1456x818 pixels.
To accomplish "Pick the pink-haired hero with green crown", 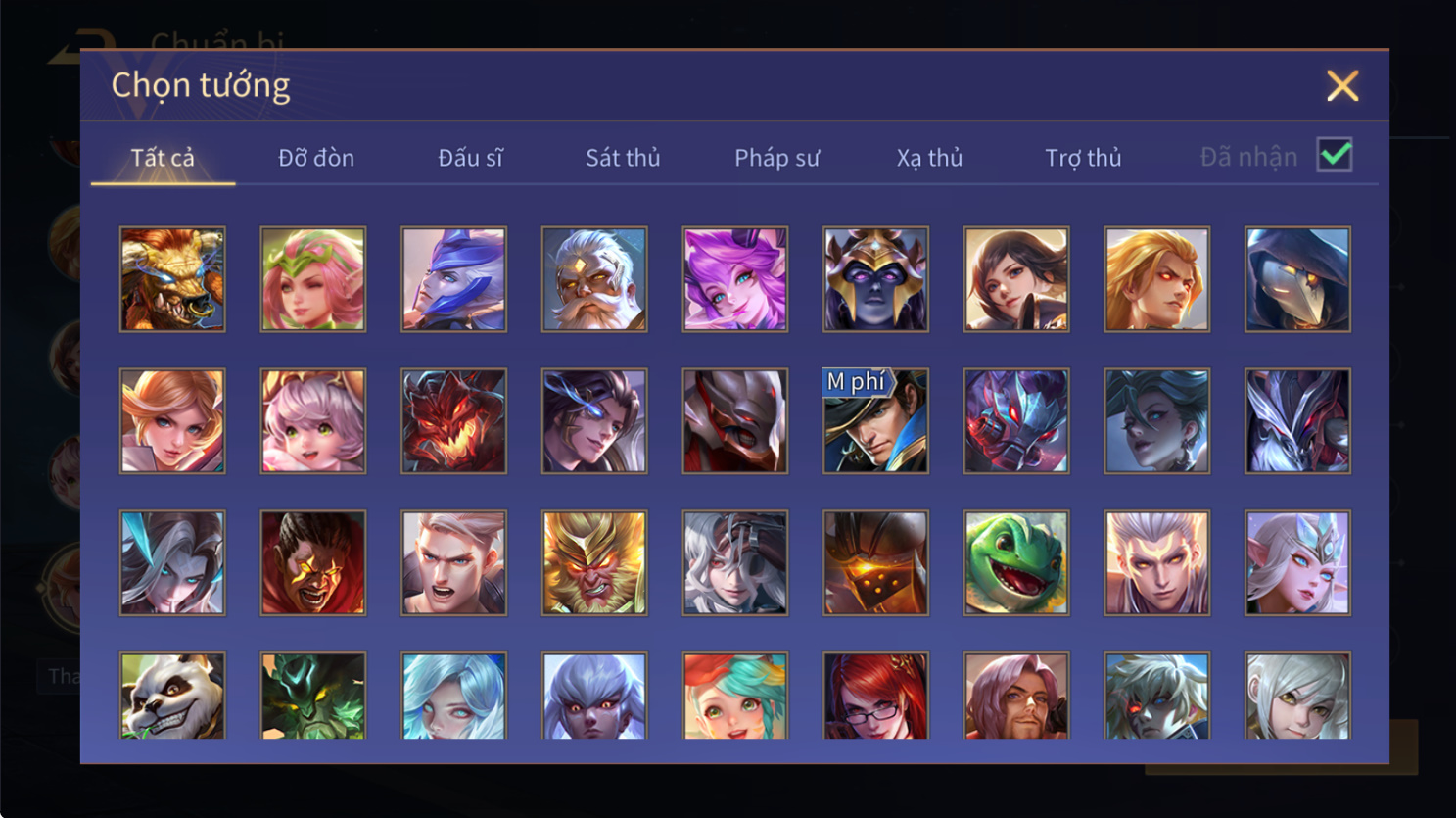I will (x=313, y=279).
